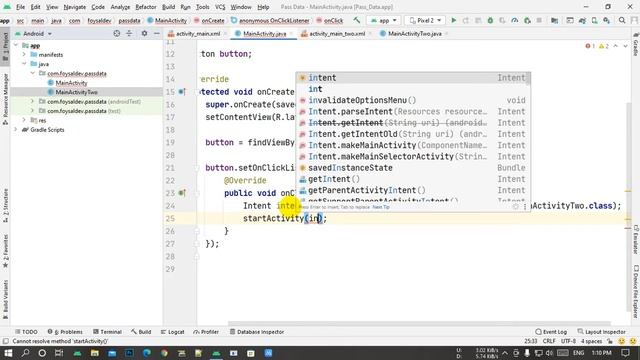640x360 pixels.
Task: Open the SDK Manager icon
Action: (607, 20)
